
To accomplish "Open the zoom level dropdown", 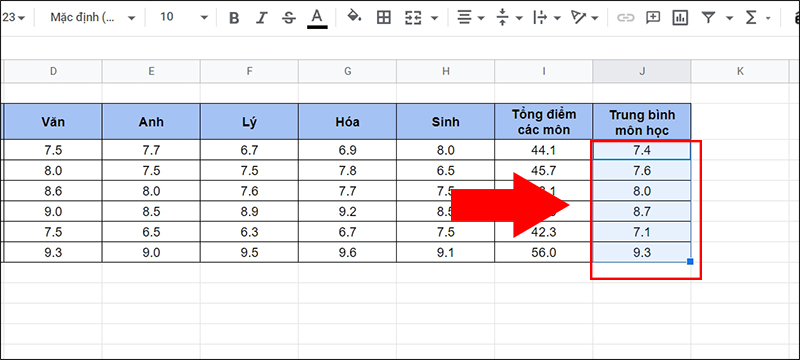I will (14, 18).
